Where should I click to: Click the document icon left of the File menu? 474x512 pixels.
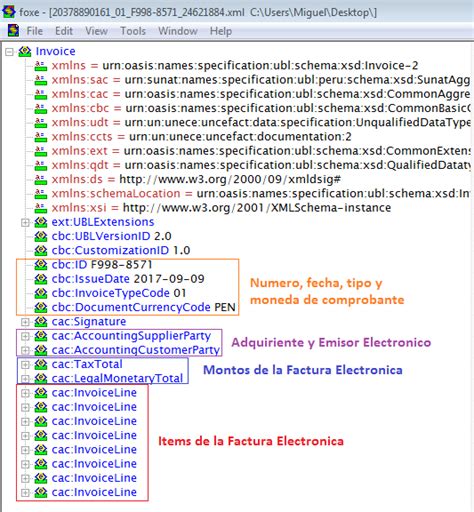[14, 31]
